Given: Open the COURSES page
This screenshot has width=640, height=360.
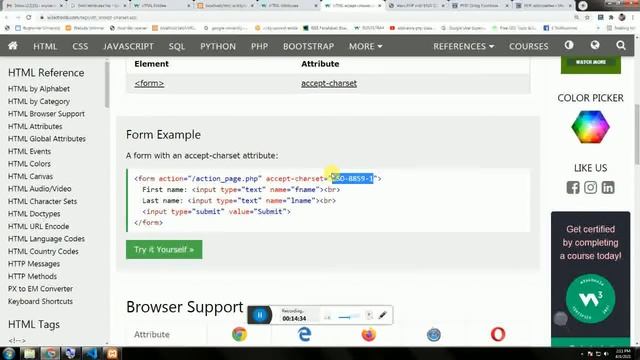Looking at the screenshot, I should [528, 46].
